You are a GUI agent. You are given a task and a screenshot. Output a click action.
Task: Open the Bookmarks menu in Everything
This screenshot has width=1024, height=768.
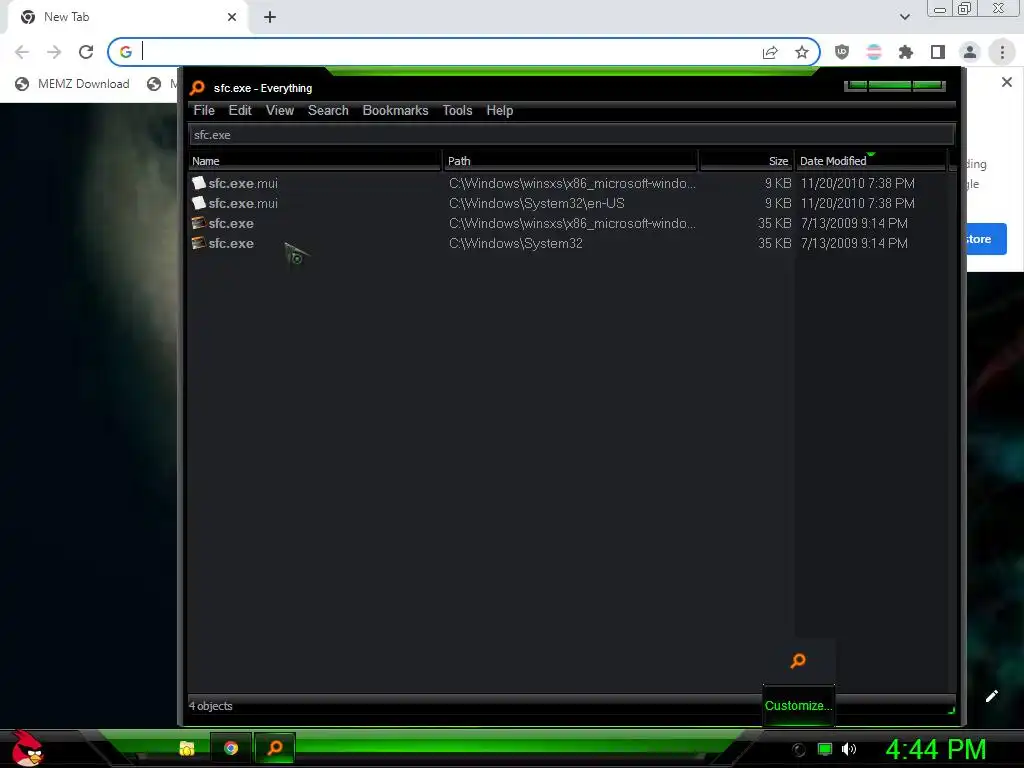pyautogui.click(x=395, y=110)
